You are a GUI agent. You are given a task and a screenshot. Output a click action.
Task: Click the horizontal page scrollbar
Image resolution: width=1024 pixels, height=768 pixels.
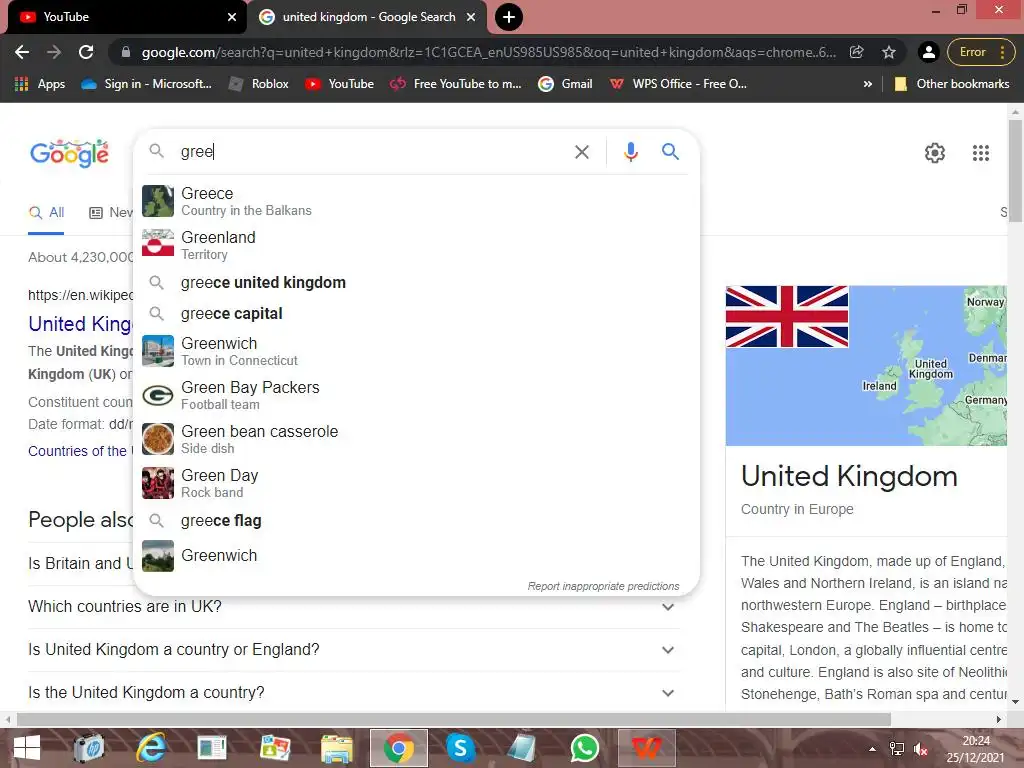click(454, 719)
